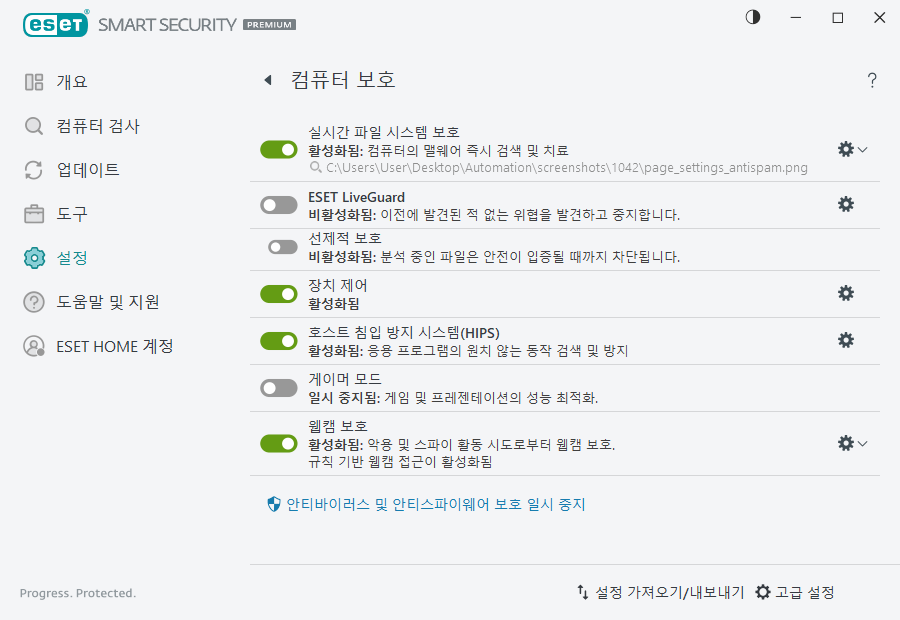Click the help question mark icon
Viewport: 900px width, 620px height.
871,81
